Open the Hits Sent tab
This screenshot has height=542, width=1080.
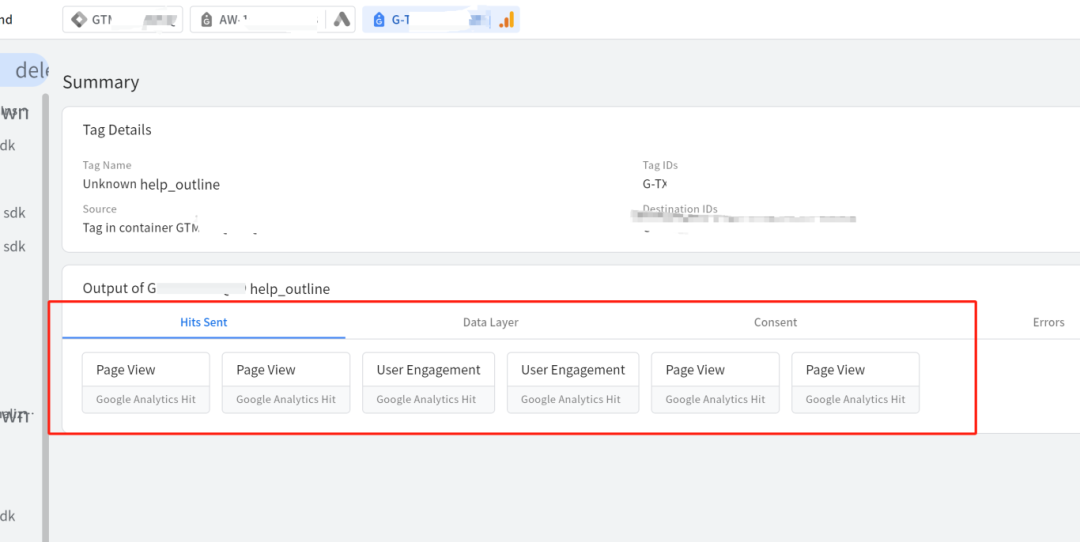(204, 322)
